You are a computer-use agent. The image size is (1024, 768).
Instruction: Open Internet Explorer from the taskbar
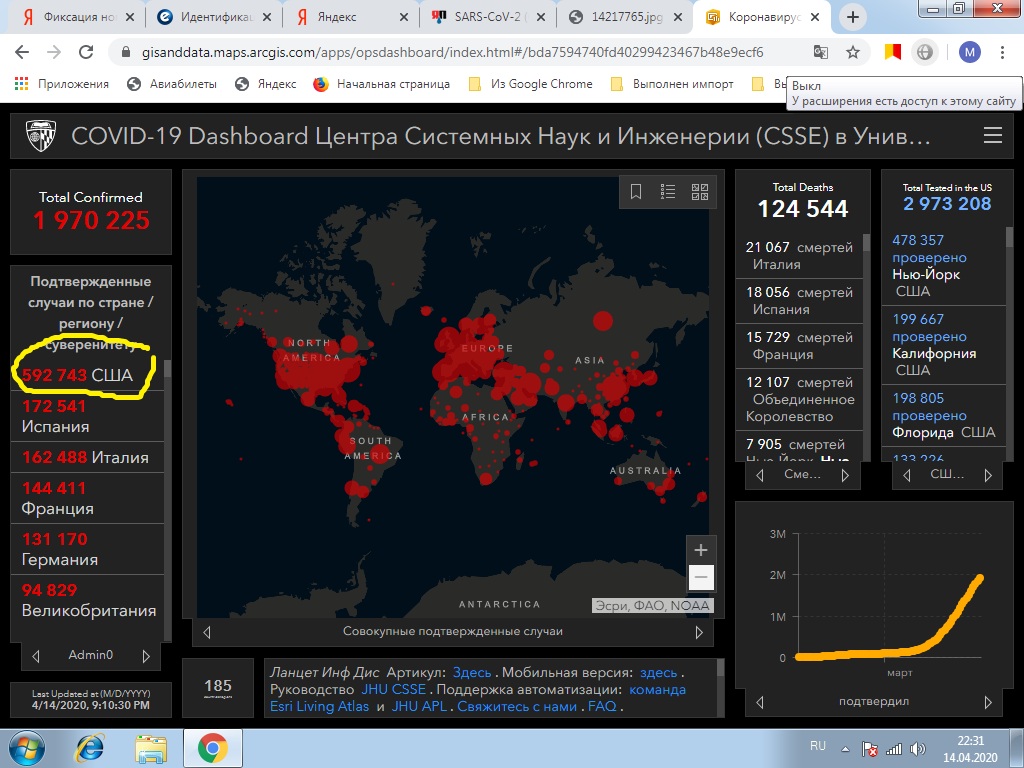coord(89,748)
